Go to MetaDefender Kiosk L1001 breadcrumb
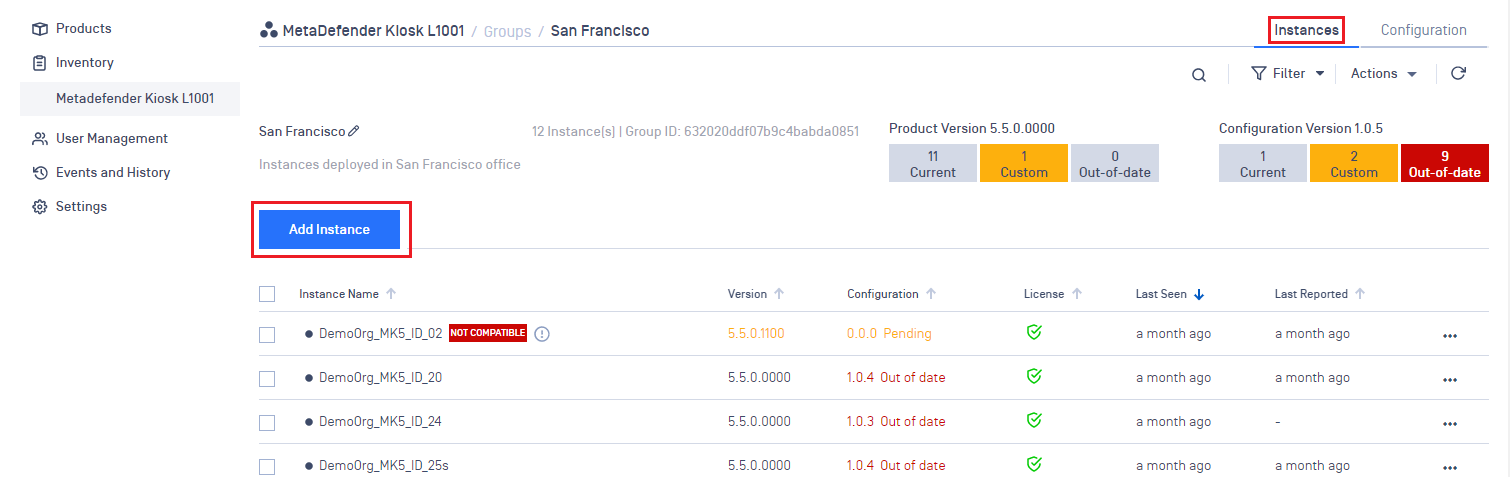 [373, 31]
